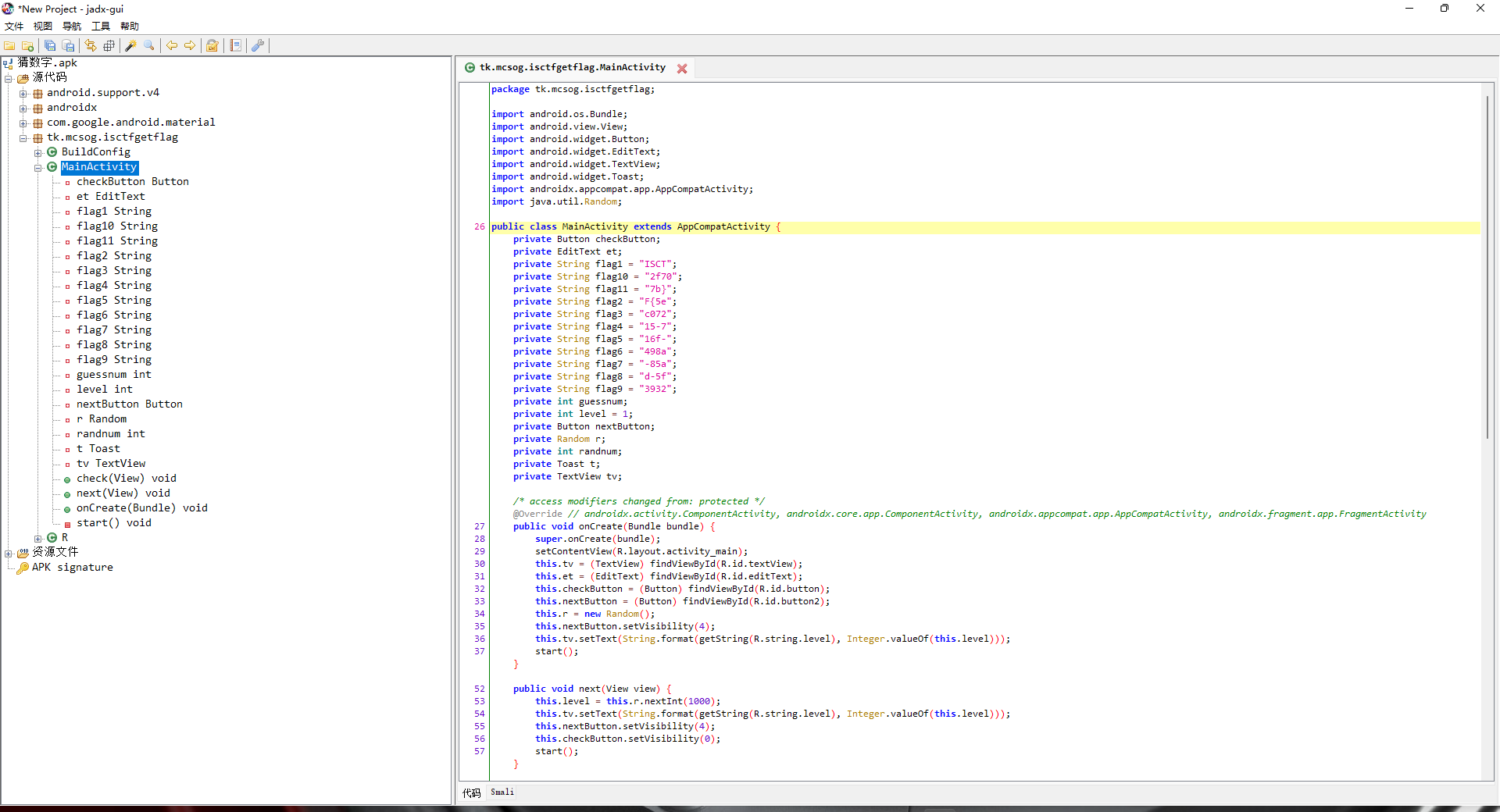
Task: Select the check(View) void method
Action: click(x=127, y=479)
